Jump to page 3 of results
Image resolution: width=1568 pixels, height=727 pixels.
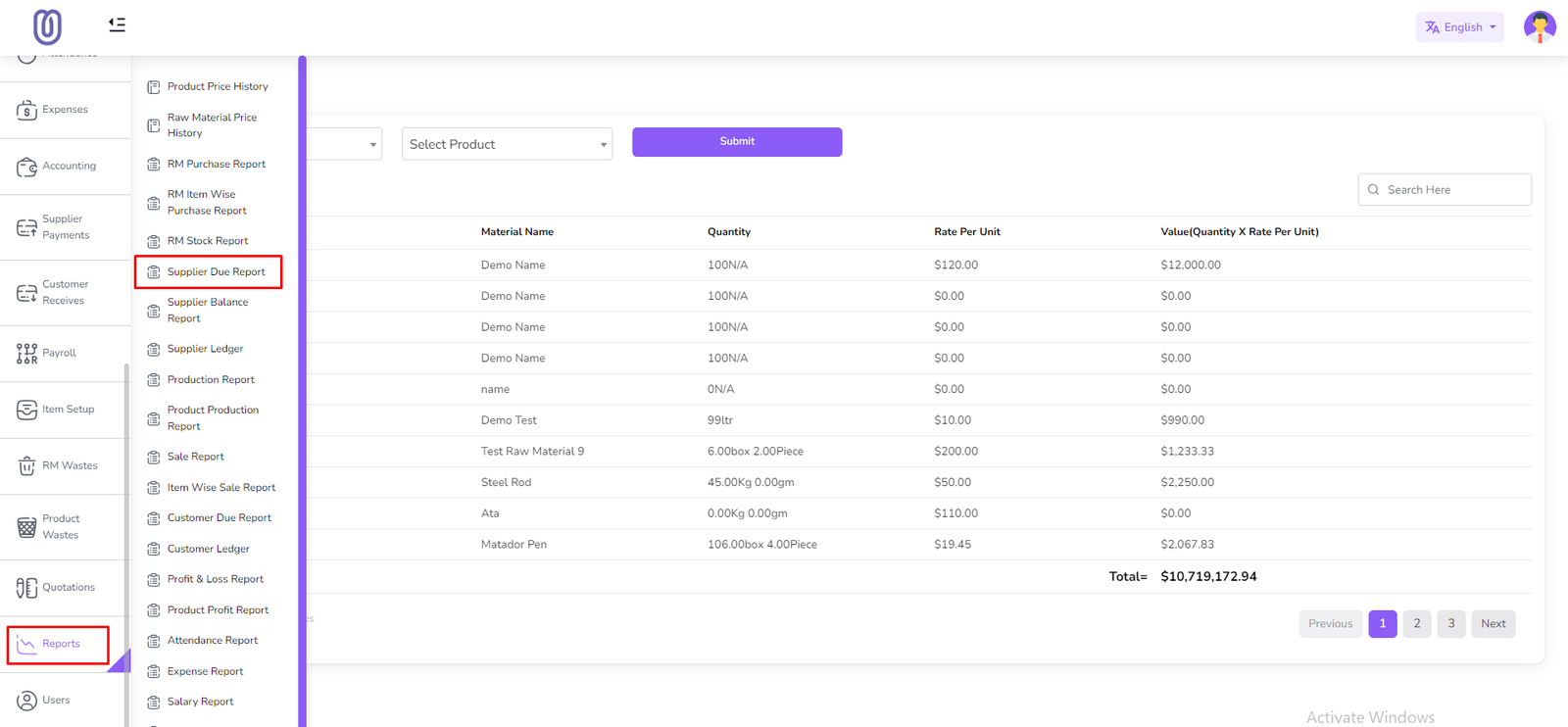[x=1451, y=624]
